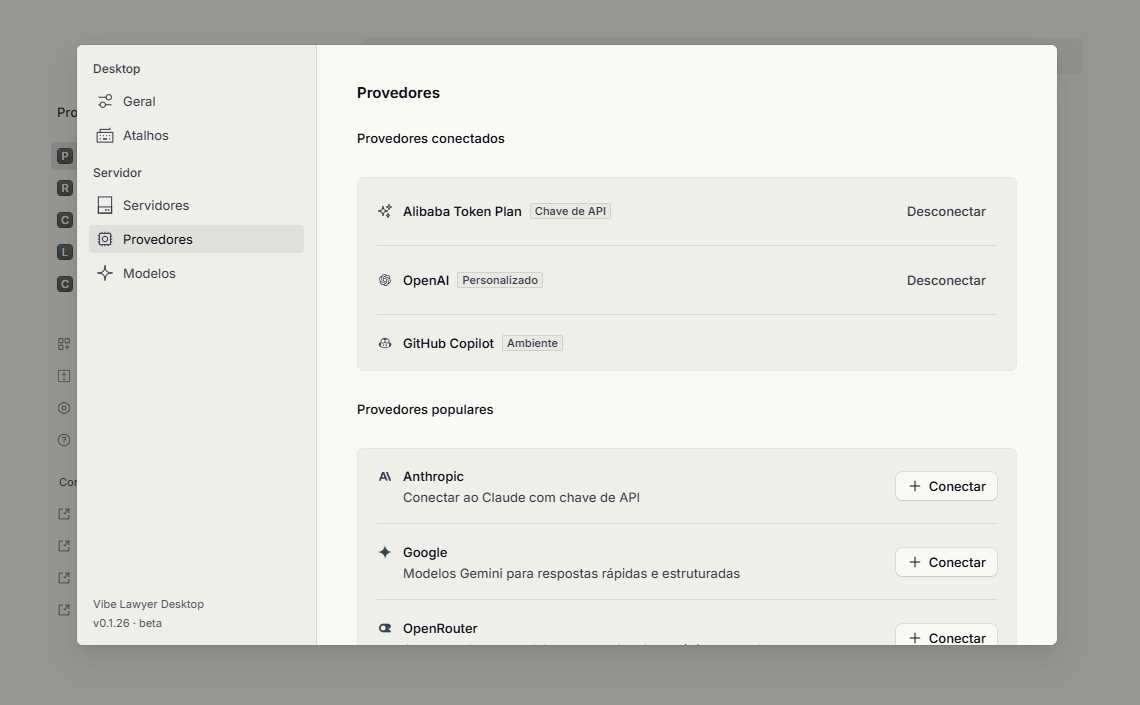Click the Modelos sparkle icon
Image resolution: width=1140 pixels, height=705 pixels.
click(x=105, y=273)
